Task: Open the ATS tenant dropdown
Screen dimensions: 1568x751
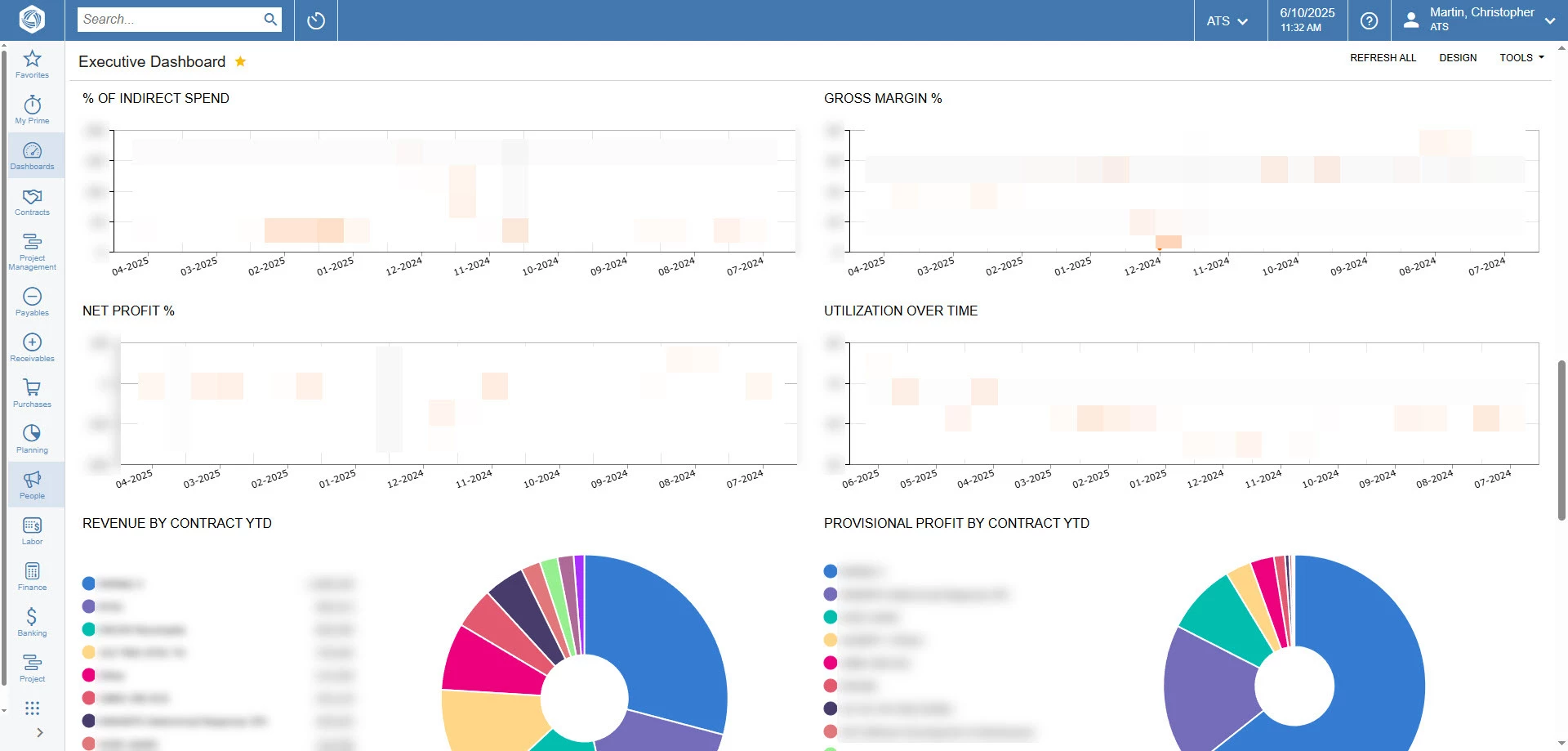Action: tap(1227, 20)
